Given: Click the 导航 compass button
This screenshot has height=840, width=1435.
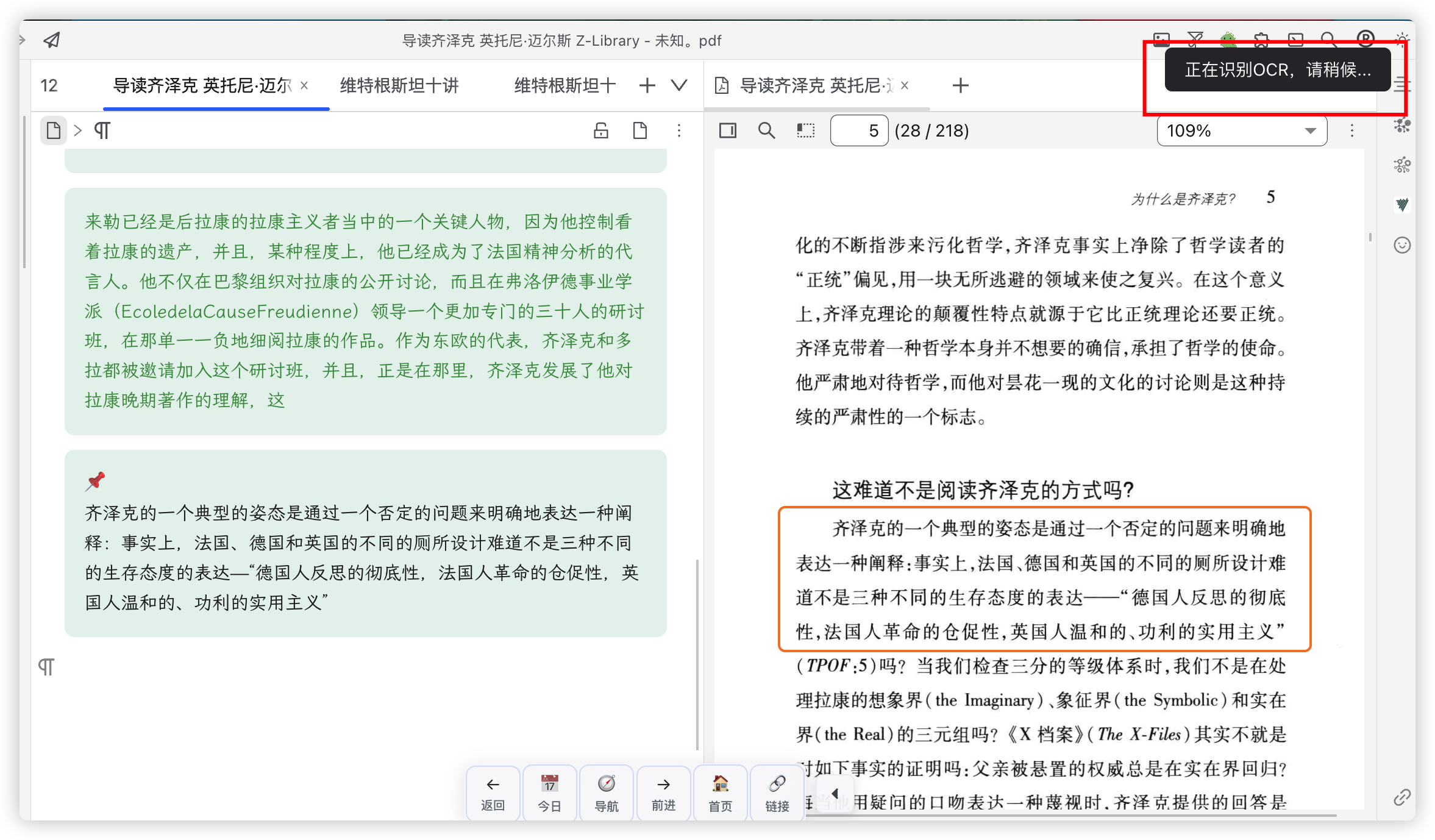Looking at the screenshot, I should coord(607,792).
